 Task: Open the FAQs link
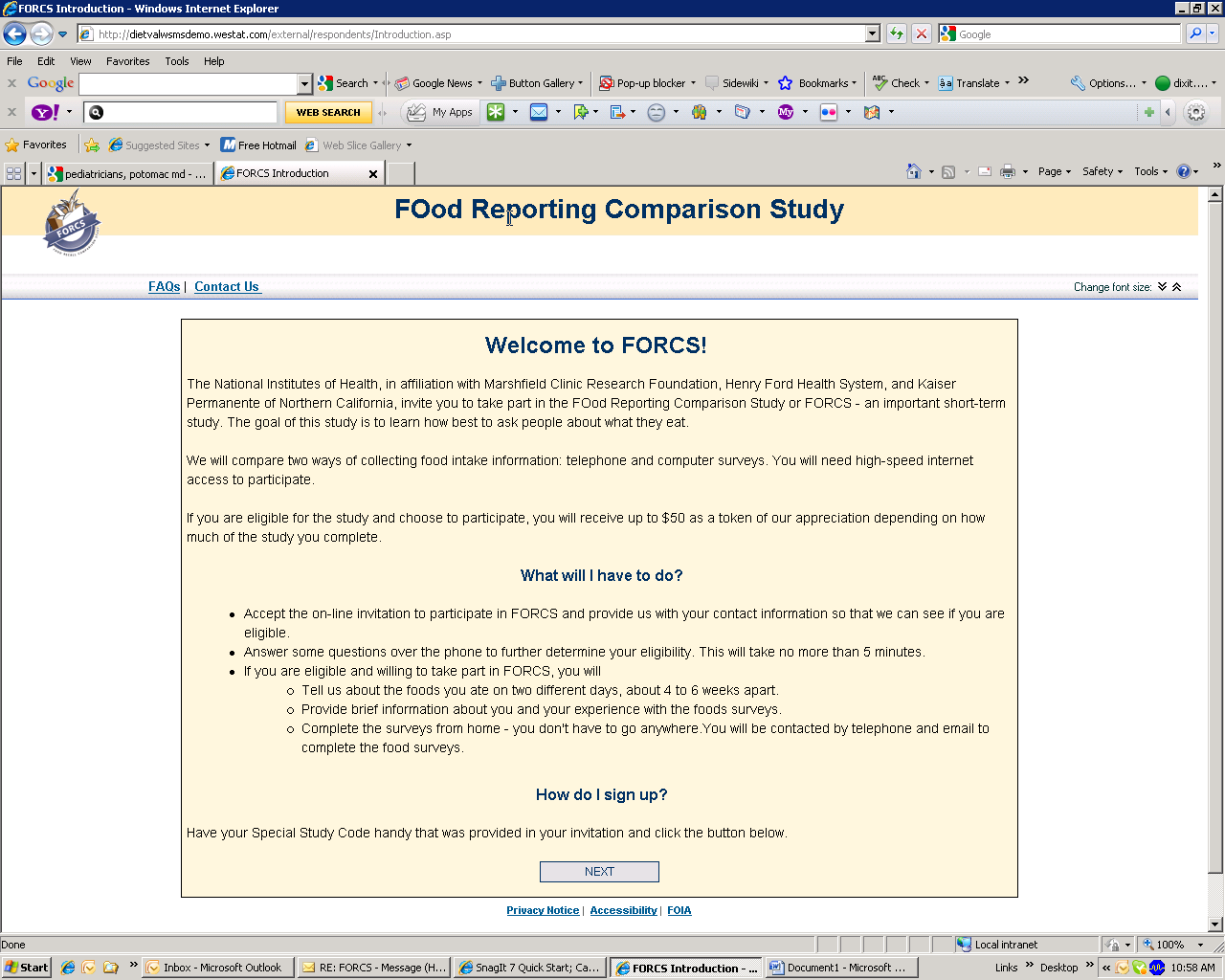coord(165,287)
